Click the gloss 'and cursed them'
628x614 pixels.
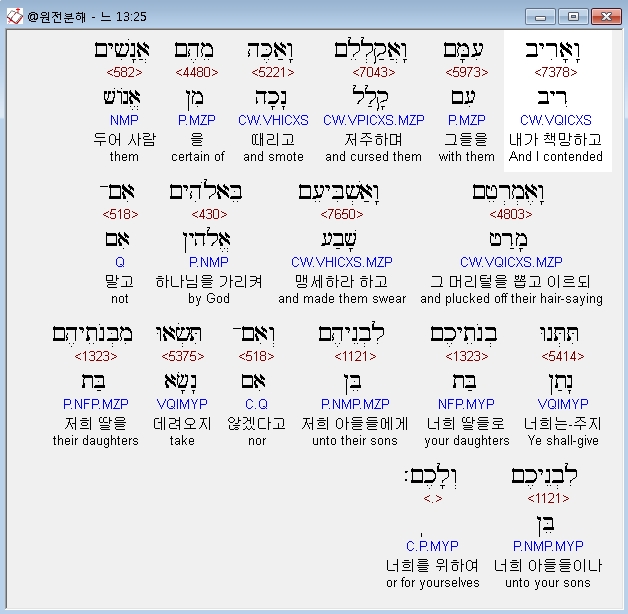(373, 156)
